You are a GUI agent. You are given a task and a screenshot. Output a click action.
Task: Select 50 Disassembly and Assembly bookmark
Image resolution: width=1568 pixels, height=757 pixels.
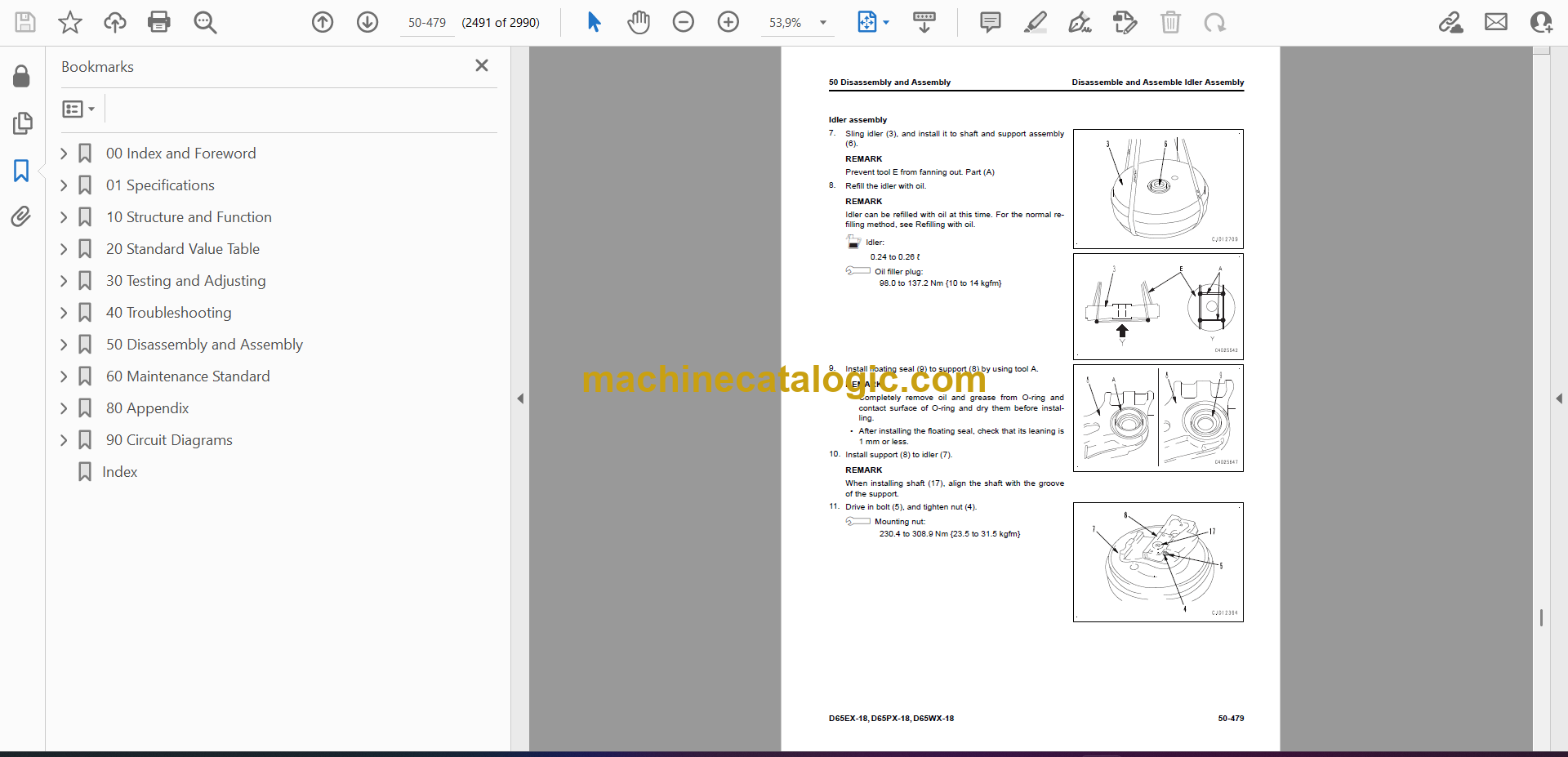204,345
